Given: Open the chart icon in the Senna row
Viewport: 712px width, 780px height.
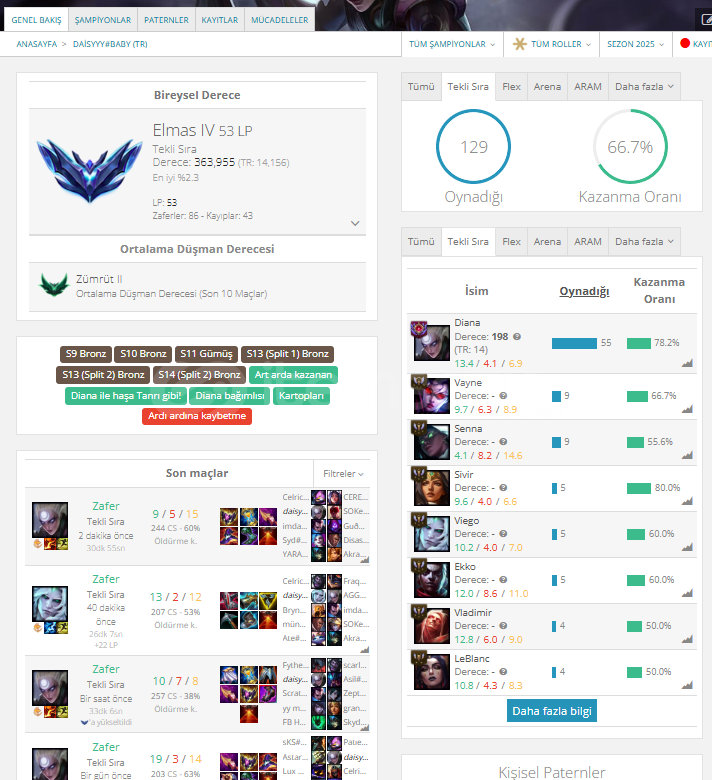Looking at the screenshot, I should point(687,455).
